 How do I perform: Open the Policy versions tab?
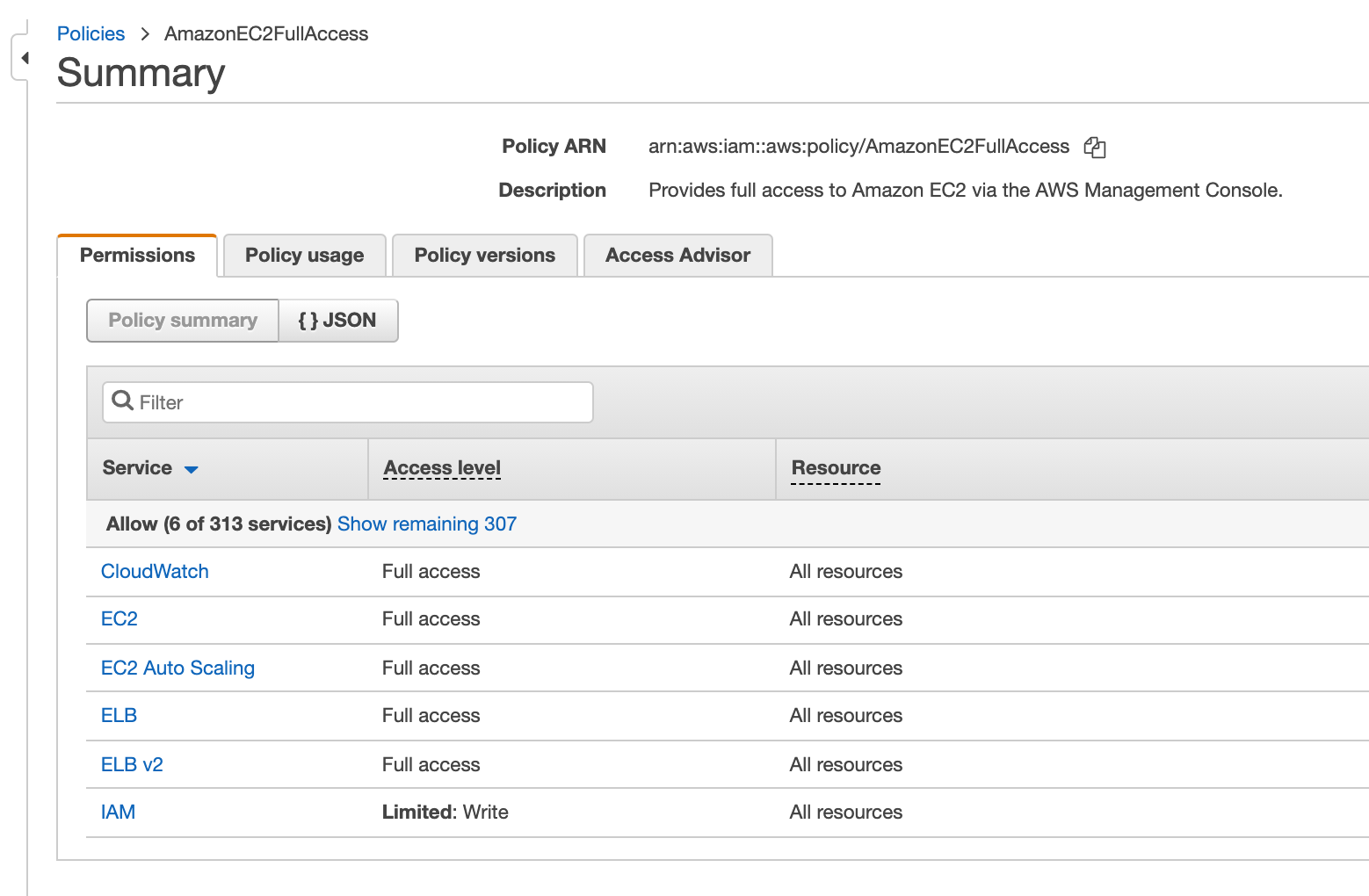[x=484, y=255]
